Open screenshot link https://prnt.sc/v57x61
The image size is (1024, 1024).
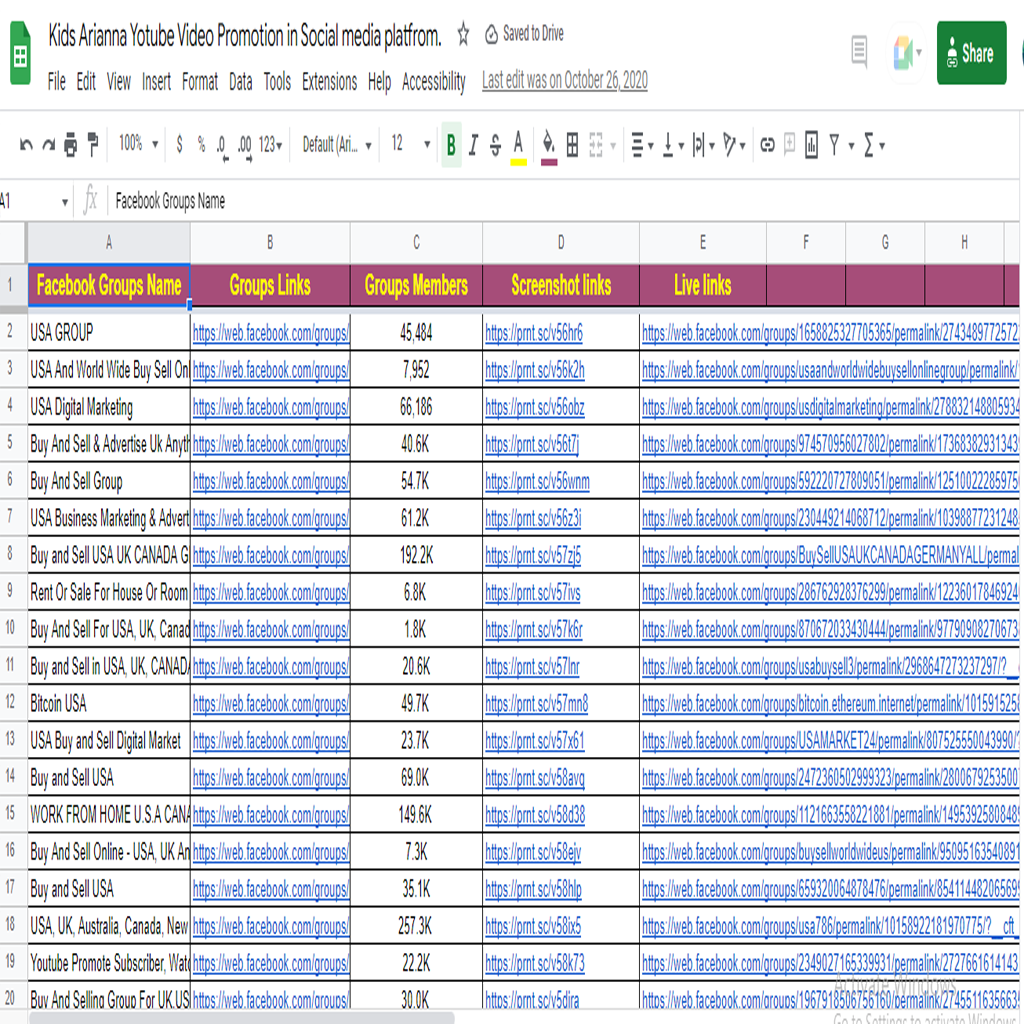(535, 741)
